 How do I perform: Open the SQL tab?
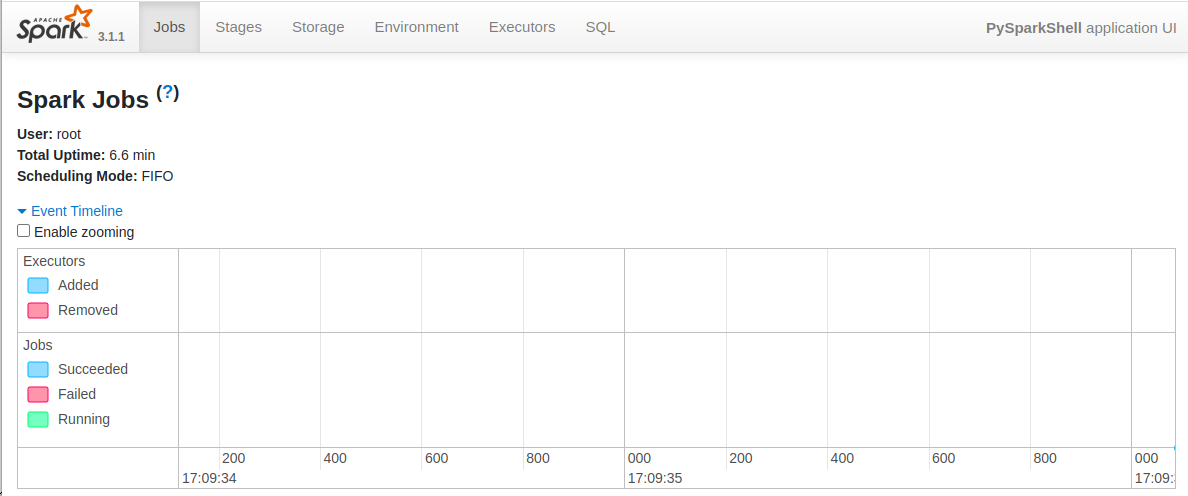(600, 27)
